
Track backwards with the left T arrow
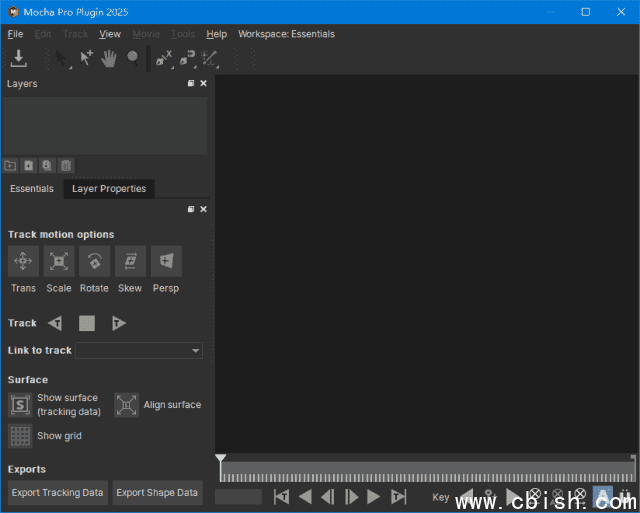tap(55, 323)
